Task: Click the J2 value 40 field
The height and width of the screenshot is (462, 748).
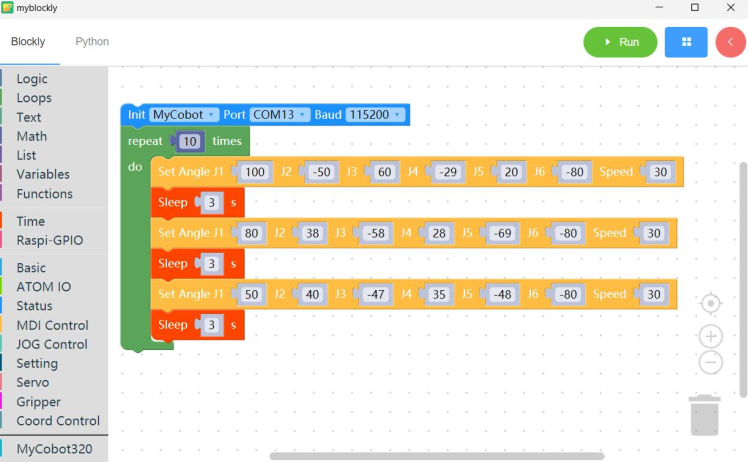Action: pyautogui.click(x=312, y=294)
